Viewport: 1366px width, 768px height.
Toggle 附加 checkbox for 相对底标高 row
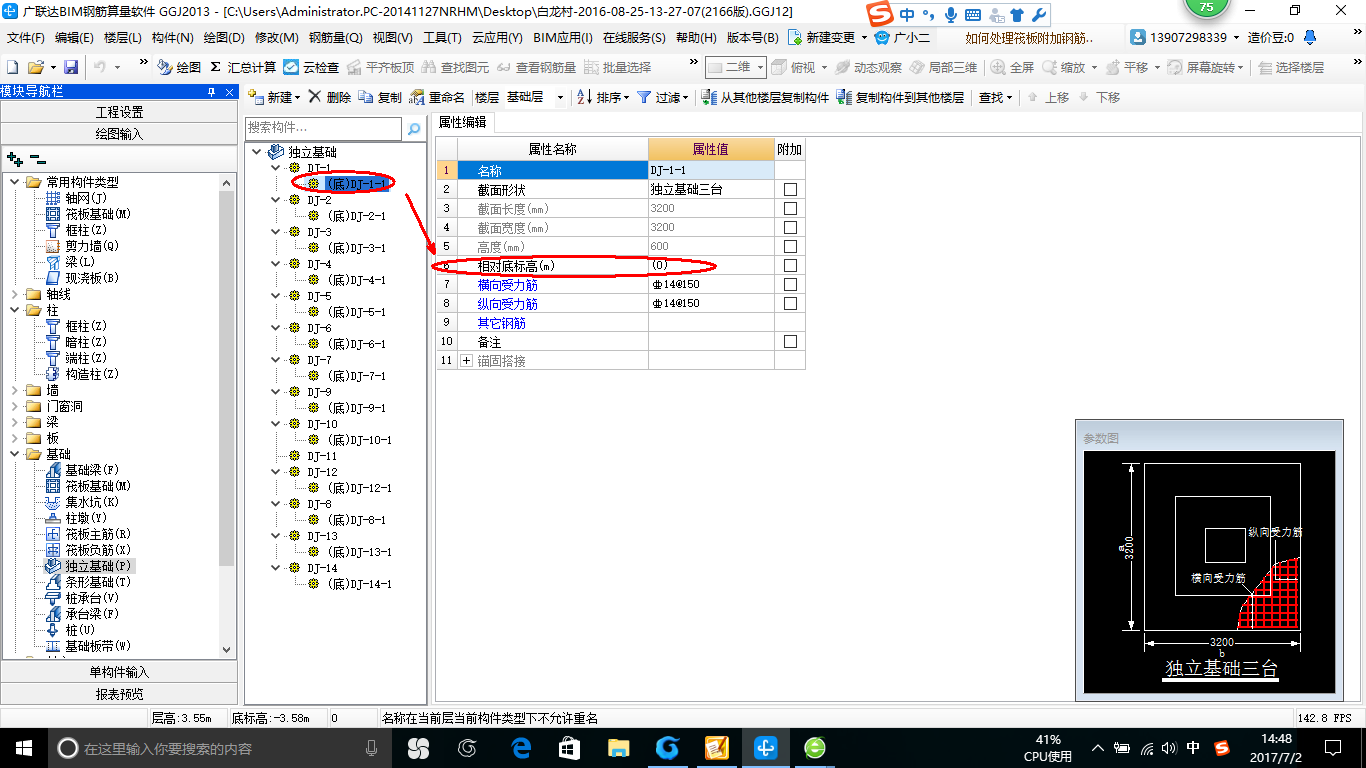click(x=790, y=265)
